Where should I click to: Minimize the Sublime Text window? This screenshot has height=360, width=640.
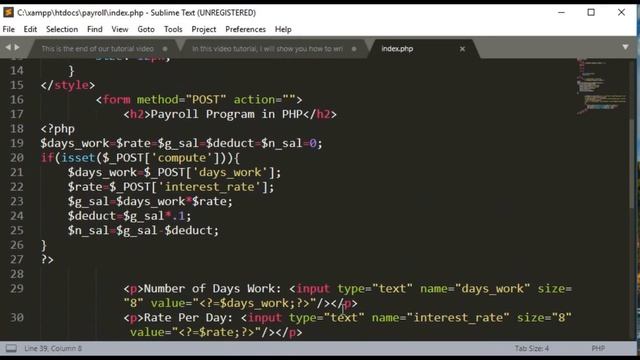(x=562, y=12)
